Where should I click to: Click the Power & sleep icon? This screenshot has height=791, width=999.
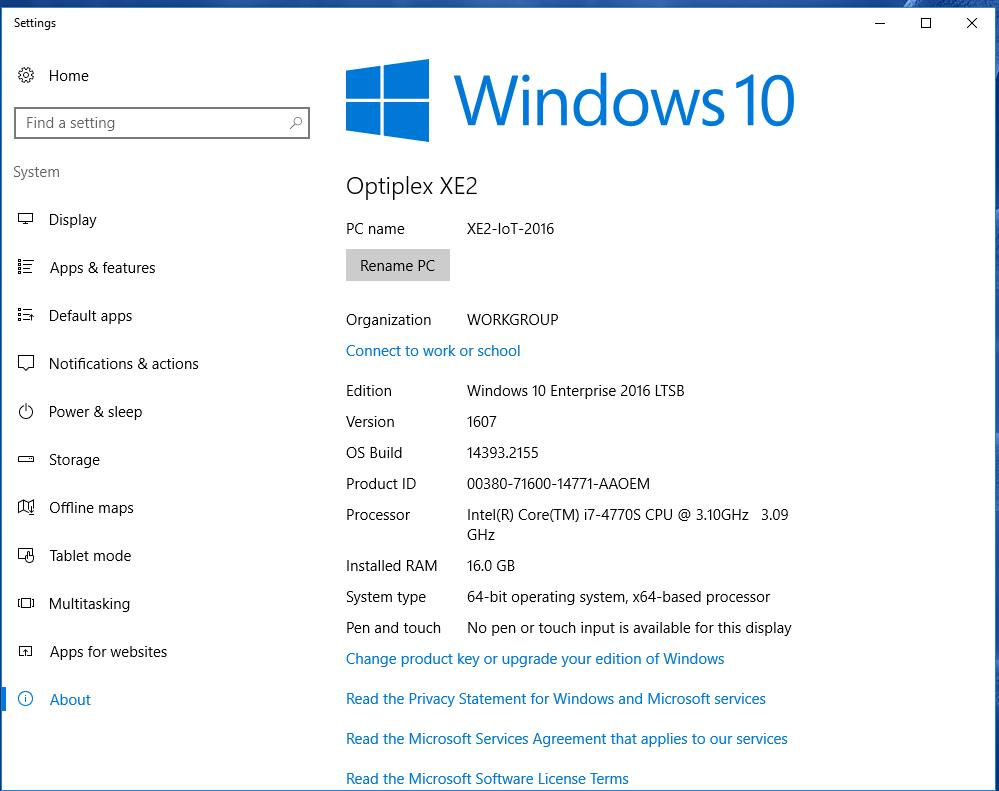25,411
